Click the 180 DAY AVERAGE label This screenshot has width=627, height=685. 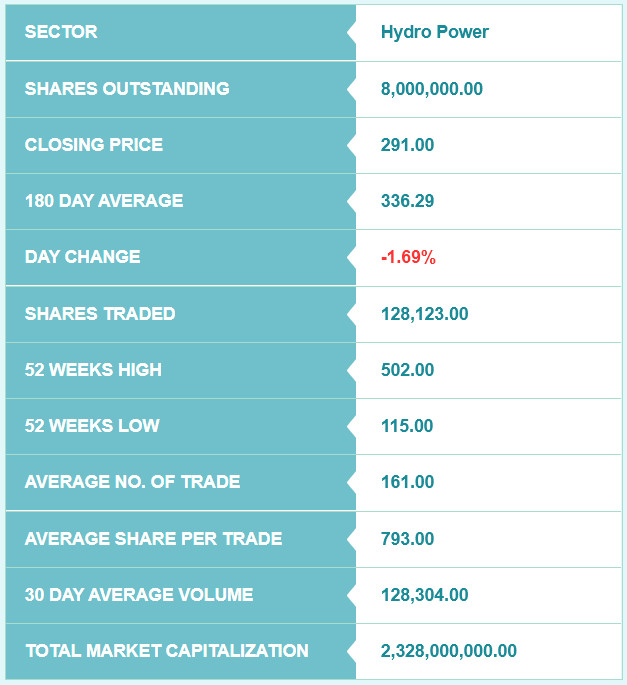pos(104,201)
